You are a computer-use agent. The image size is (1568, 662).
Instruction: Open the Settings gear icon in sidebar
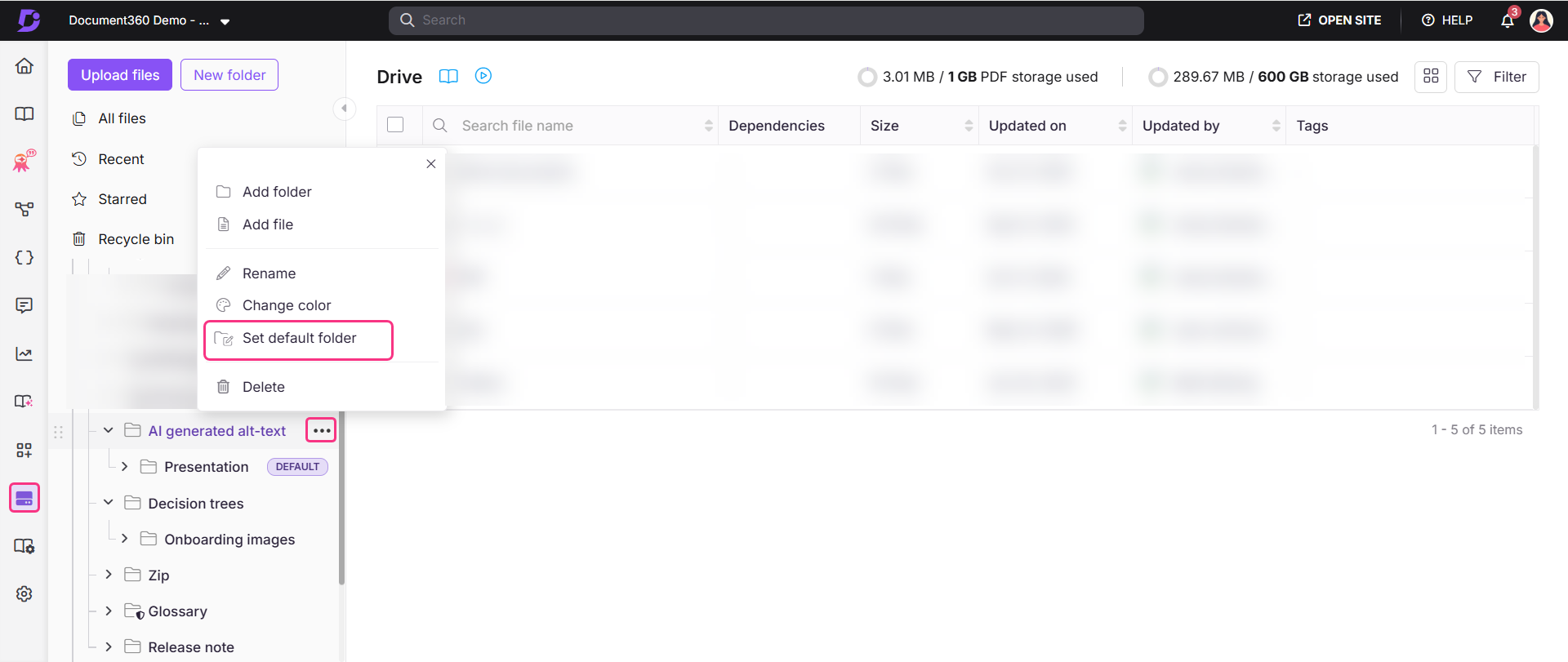coord(24,594)
